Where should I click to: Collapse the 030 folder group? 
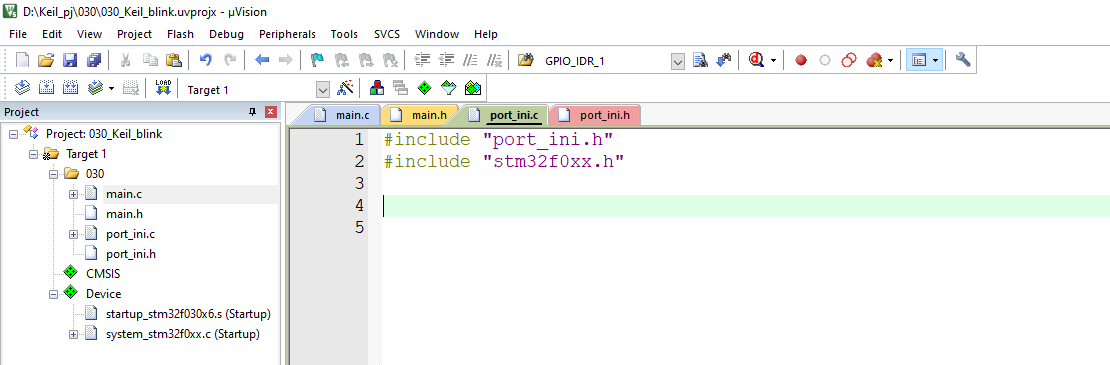point(52,174)
